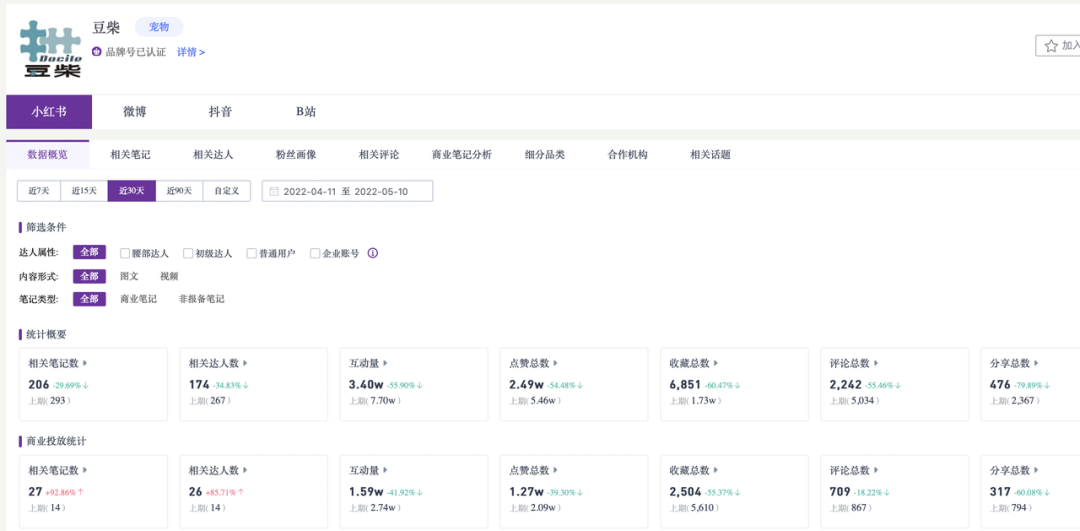Switch to the 小红书 platform tab
This screenshot has height=531, width=1080.
49,112
